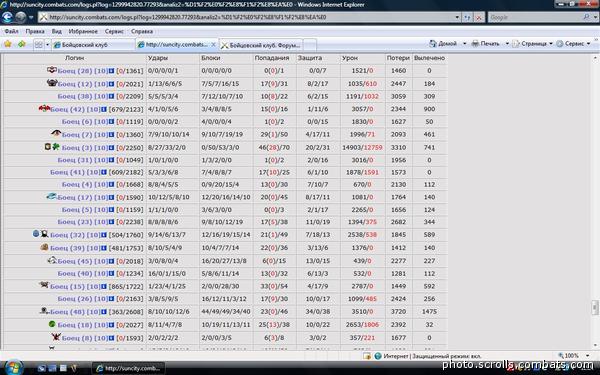Expand the Печать (Print) dropdown arrow

point(507,44)
